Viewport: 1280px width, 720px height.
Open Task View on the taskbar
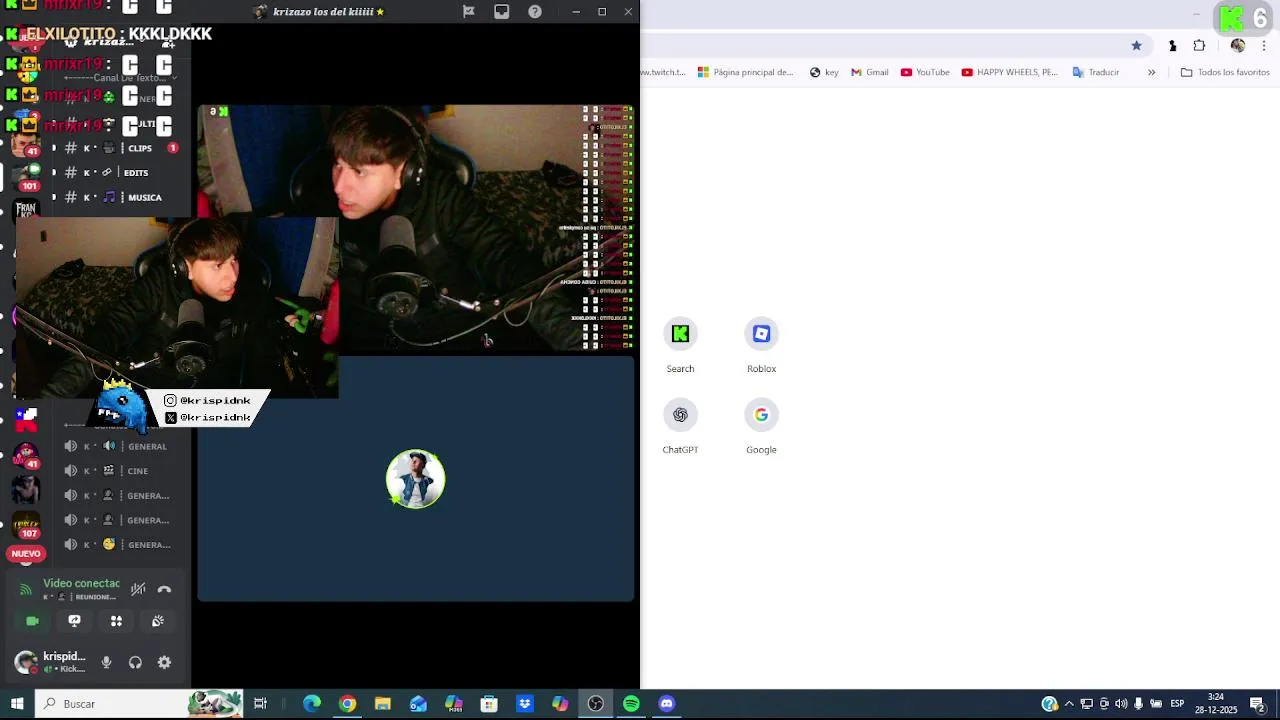click(260, 704)
